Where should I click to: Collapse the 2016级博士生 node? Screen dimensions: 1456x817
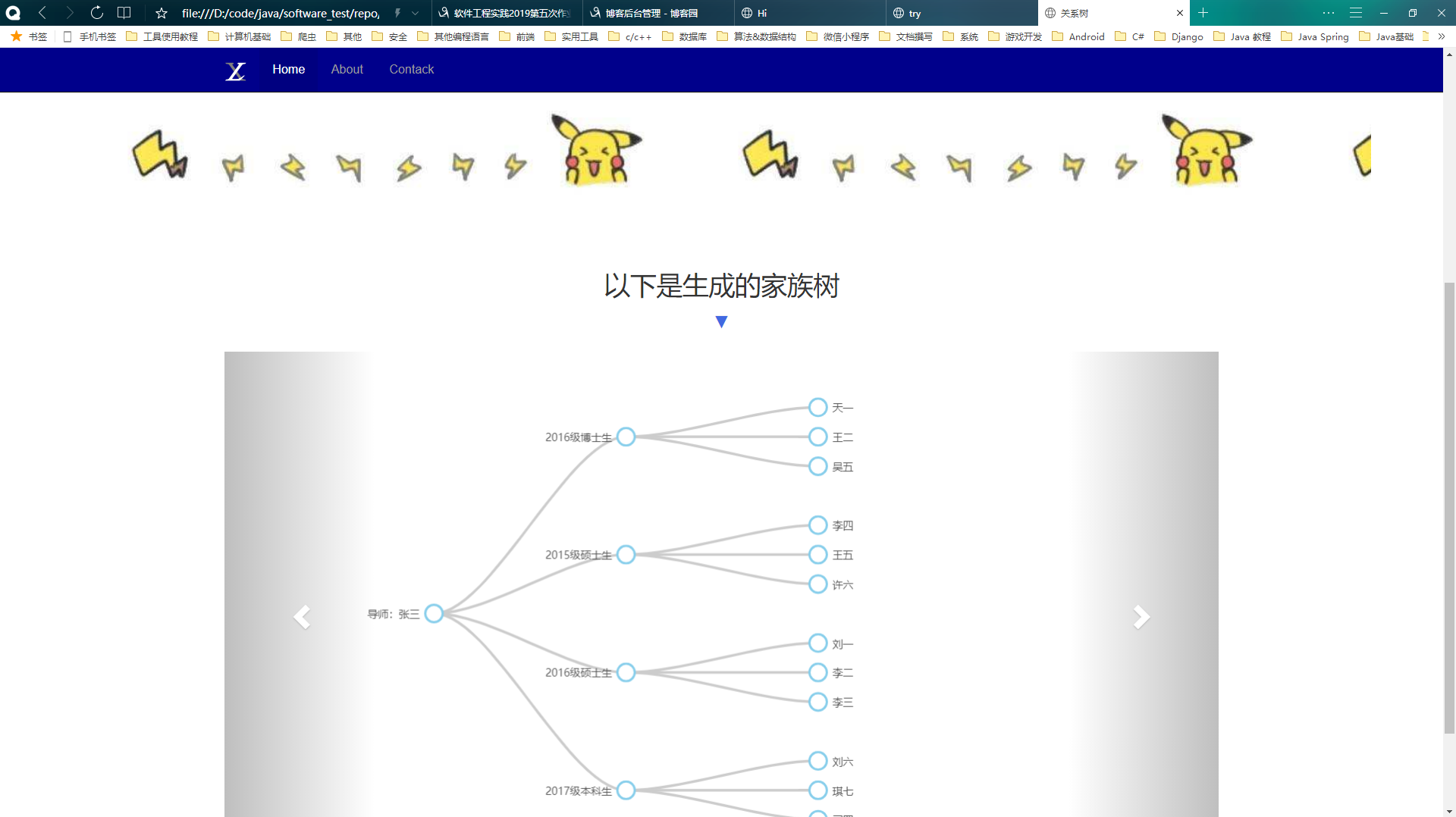click(x=626, y=437)
